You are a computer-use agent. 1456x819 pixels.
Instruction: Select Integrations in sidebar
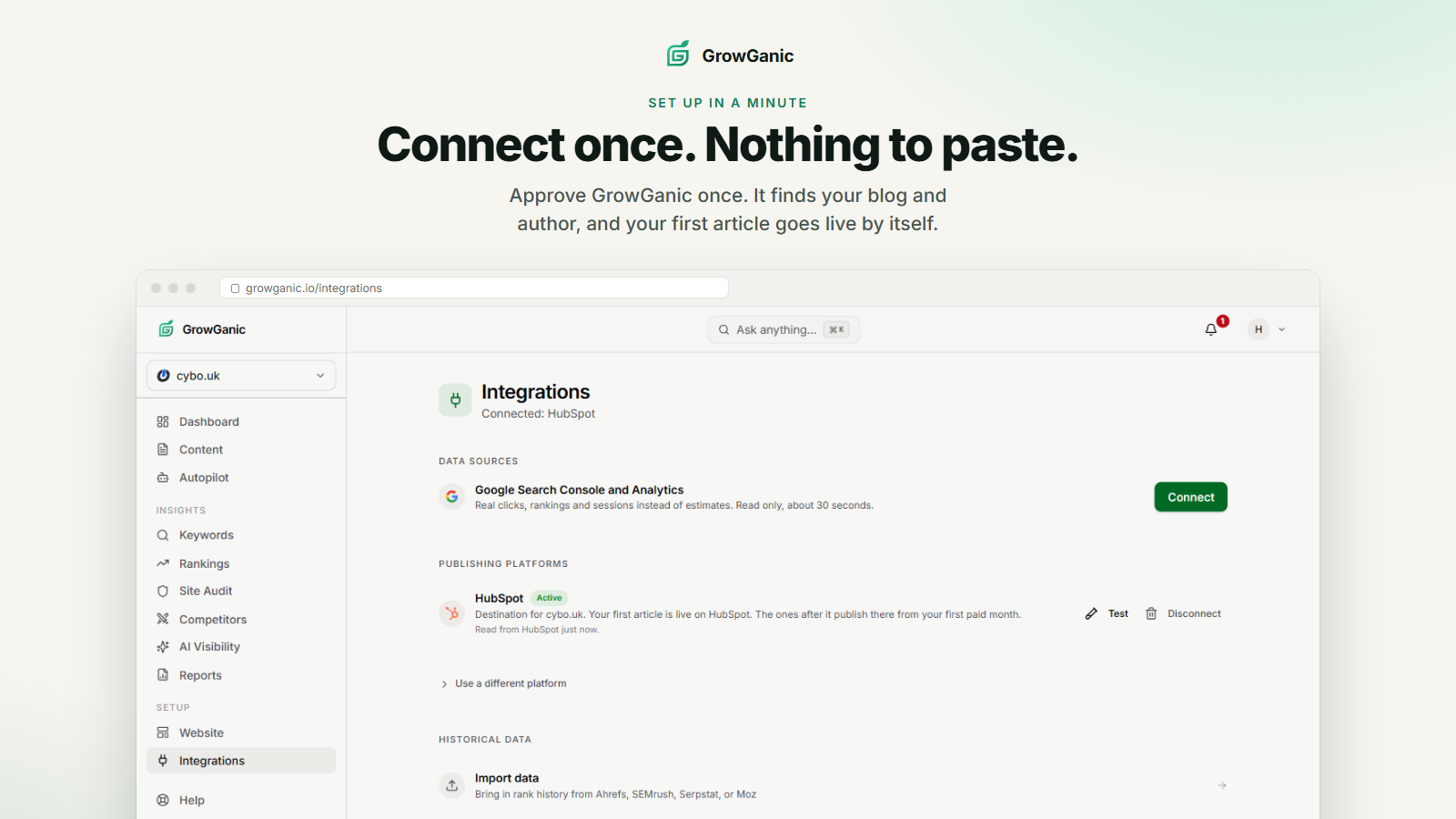(x=241, y=761)
